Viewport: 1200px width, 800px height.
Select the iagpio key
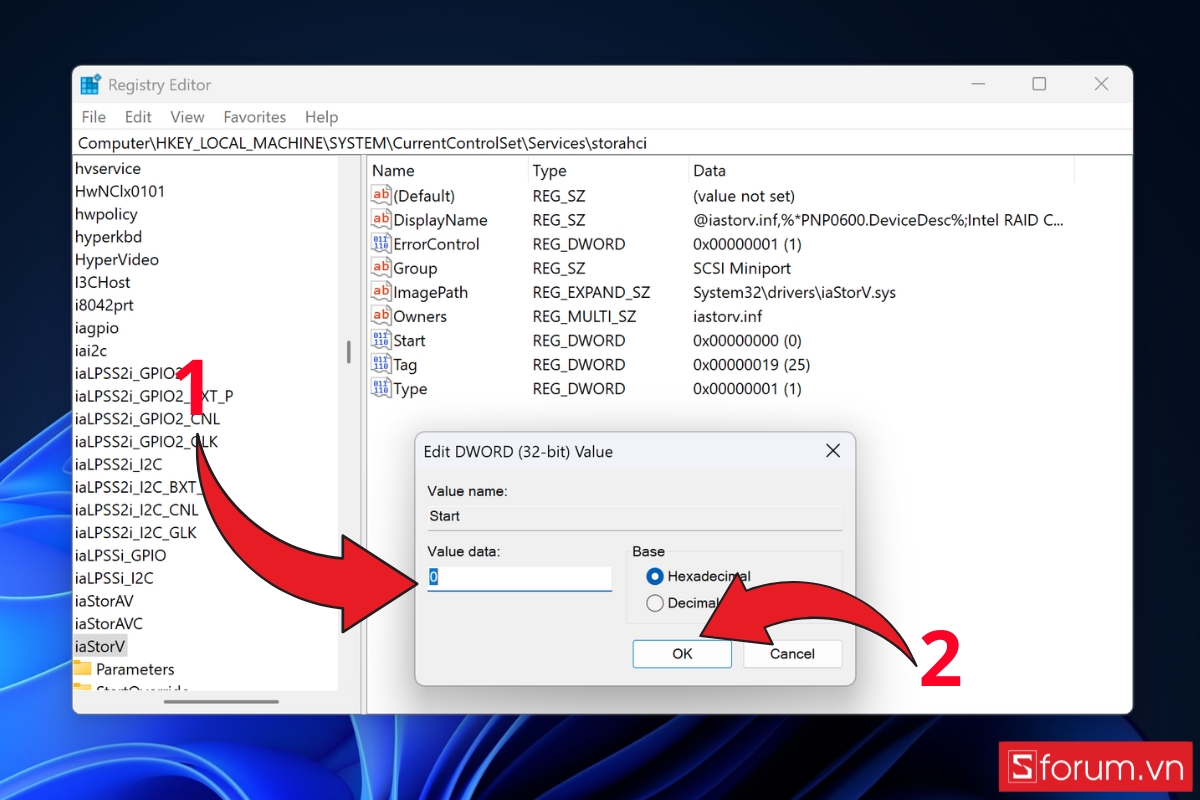[x=97, y=328]
